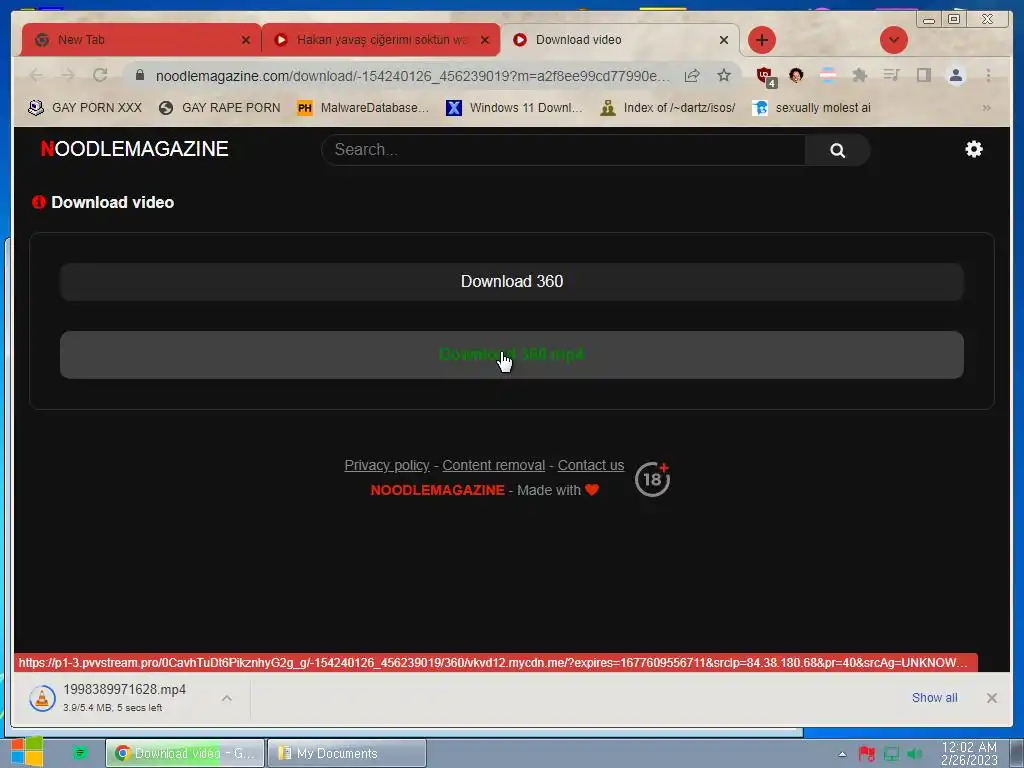This screenshot has height=768, width=1024.
Task: Click the address bar URL
Action: point(413,76)
